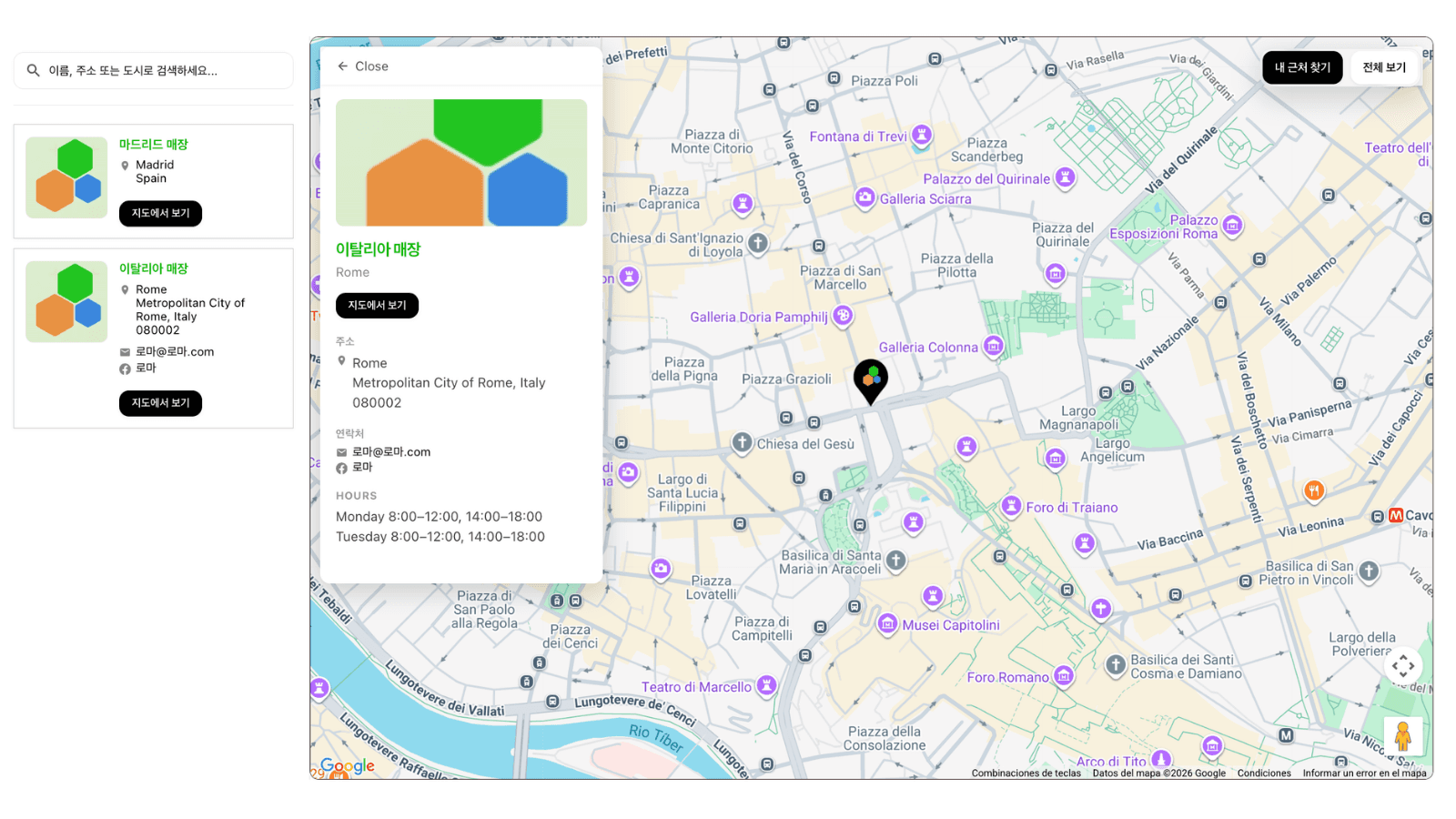1456x819 pixels.
Task: Click the Basilica di Santa Maria in Aracoeli icon
Action: tap(896, 561)
